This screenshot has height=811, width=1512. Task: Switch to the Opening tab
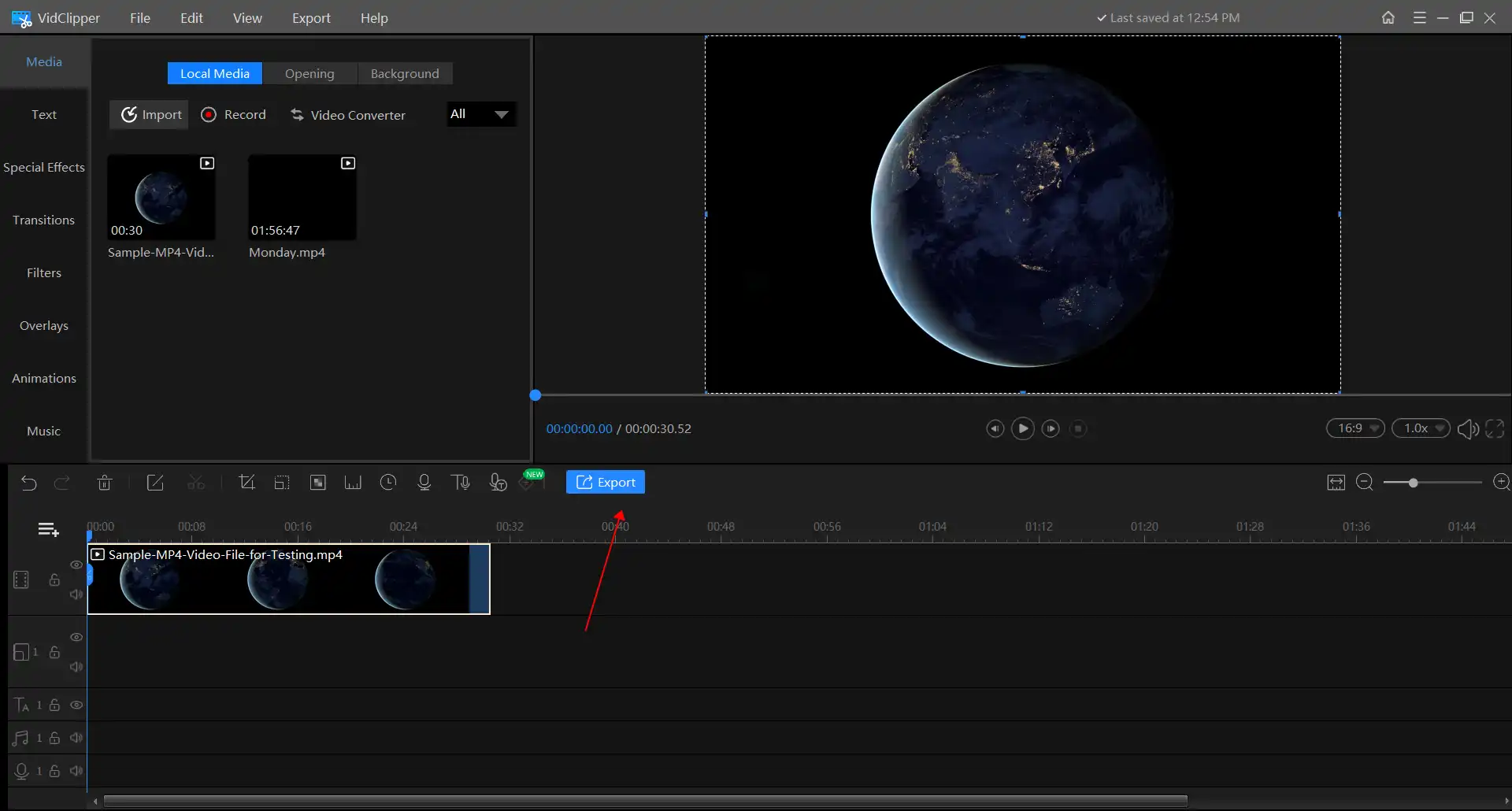pyautogui.click(x=309, y=73)
